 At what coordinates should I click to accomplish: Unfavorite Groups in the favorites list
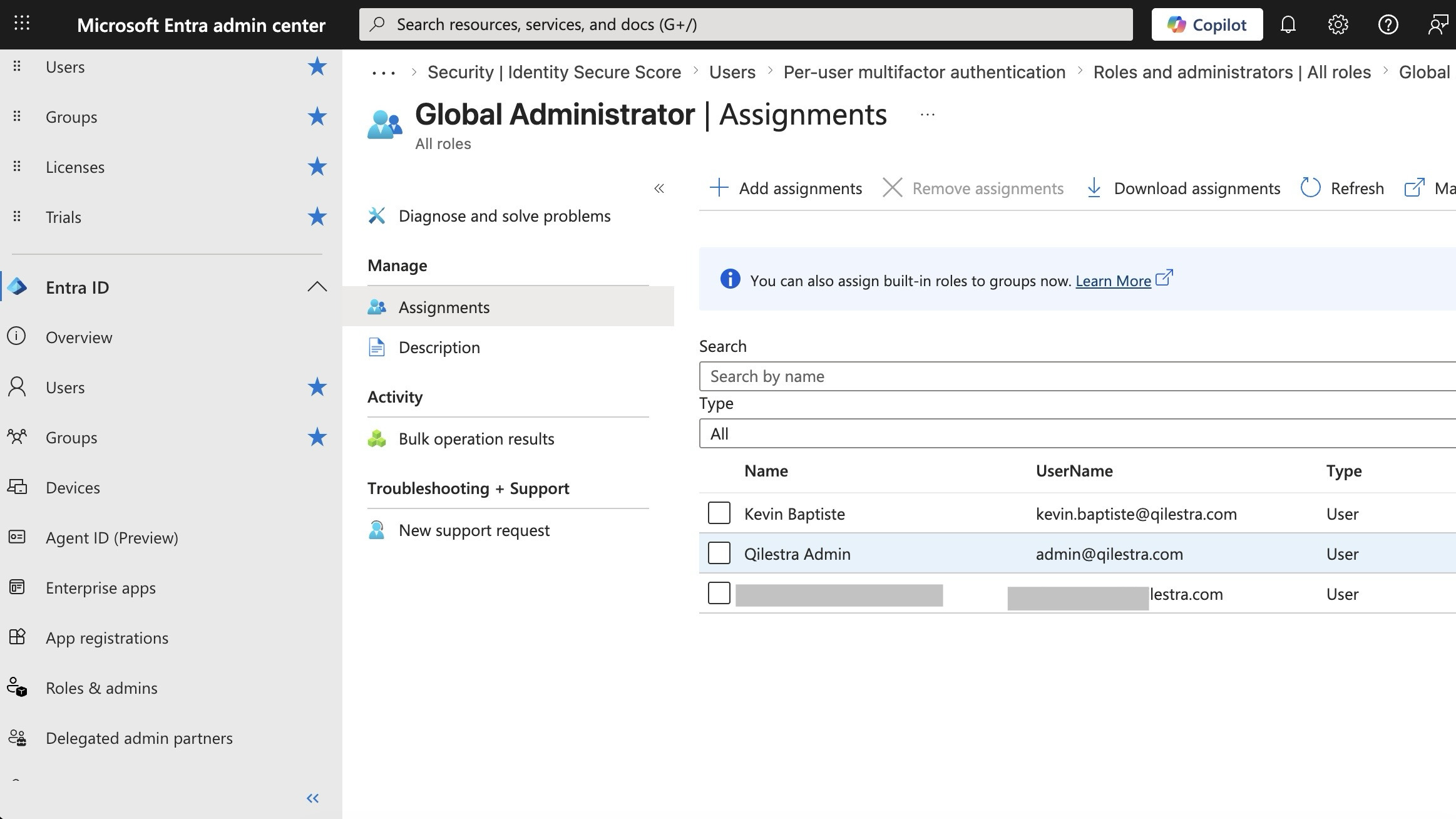317,116
